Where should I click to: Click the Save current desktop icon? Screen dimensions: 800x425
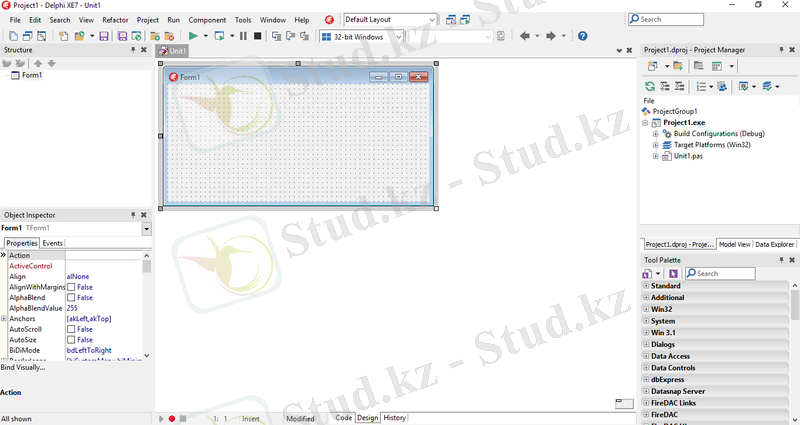point(451,20)
